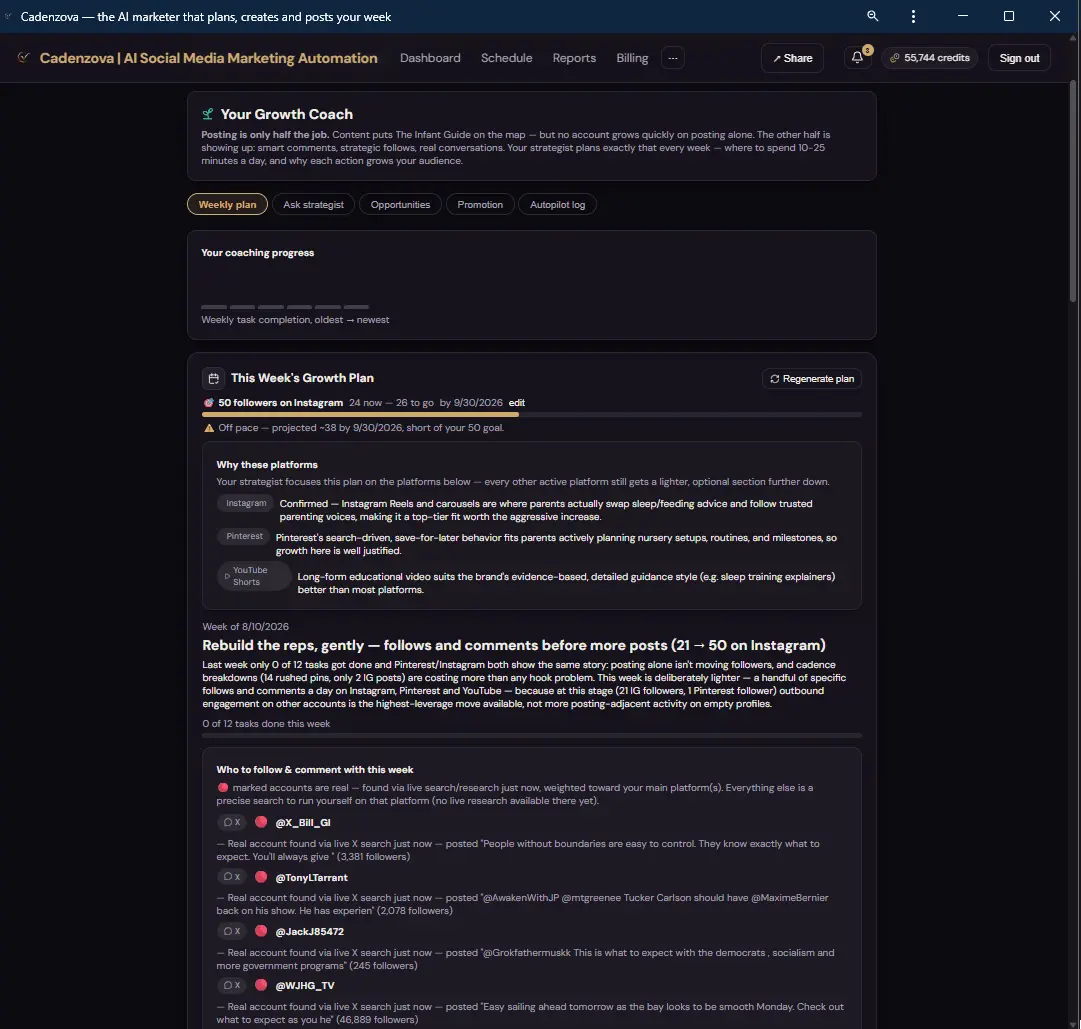Open the Schedule page

coord(507,58)
